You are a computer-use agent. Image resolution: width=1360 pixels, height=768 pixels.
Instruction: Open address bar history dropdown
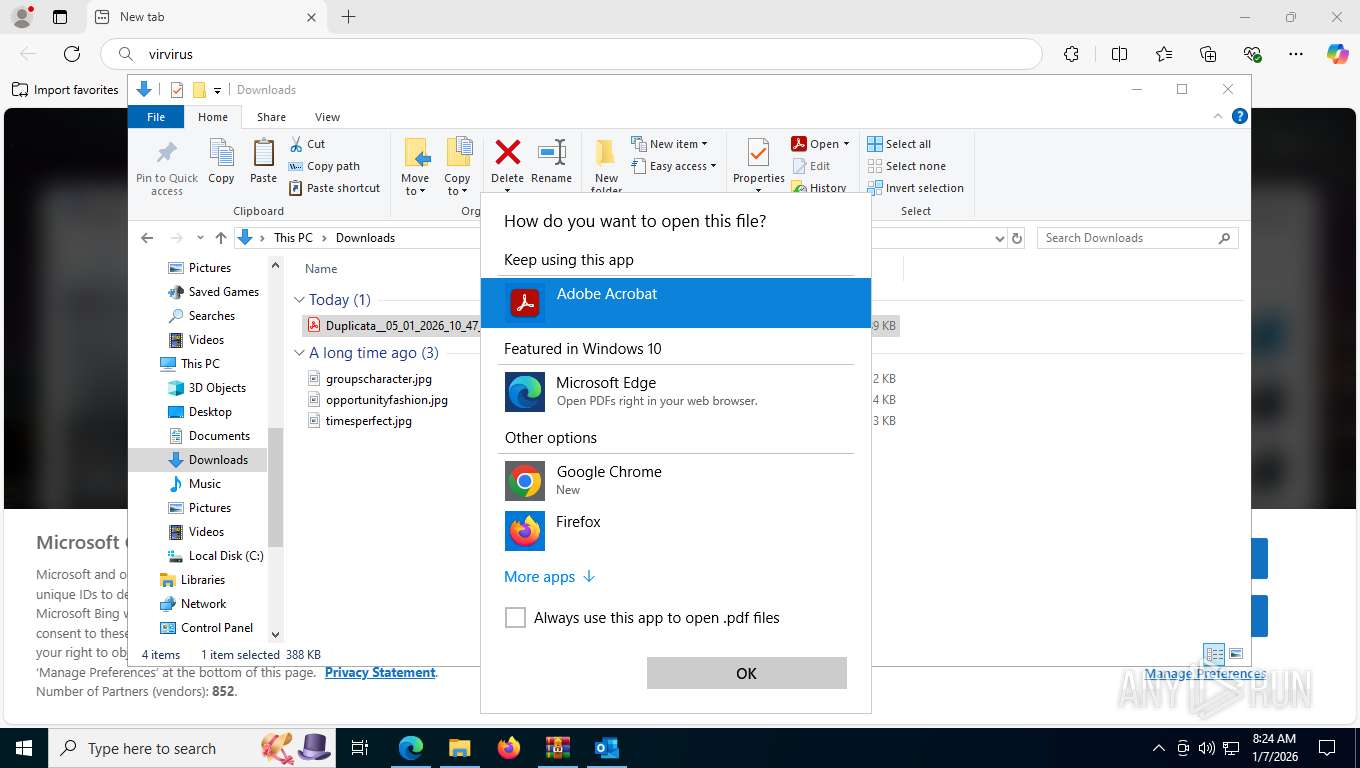(x=999, y=238)
